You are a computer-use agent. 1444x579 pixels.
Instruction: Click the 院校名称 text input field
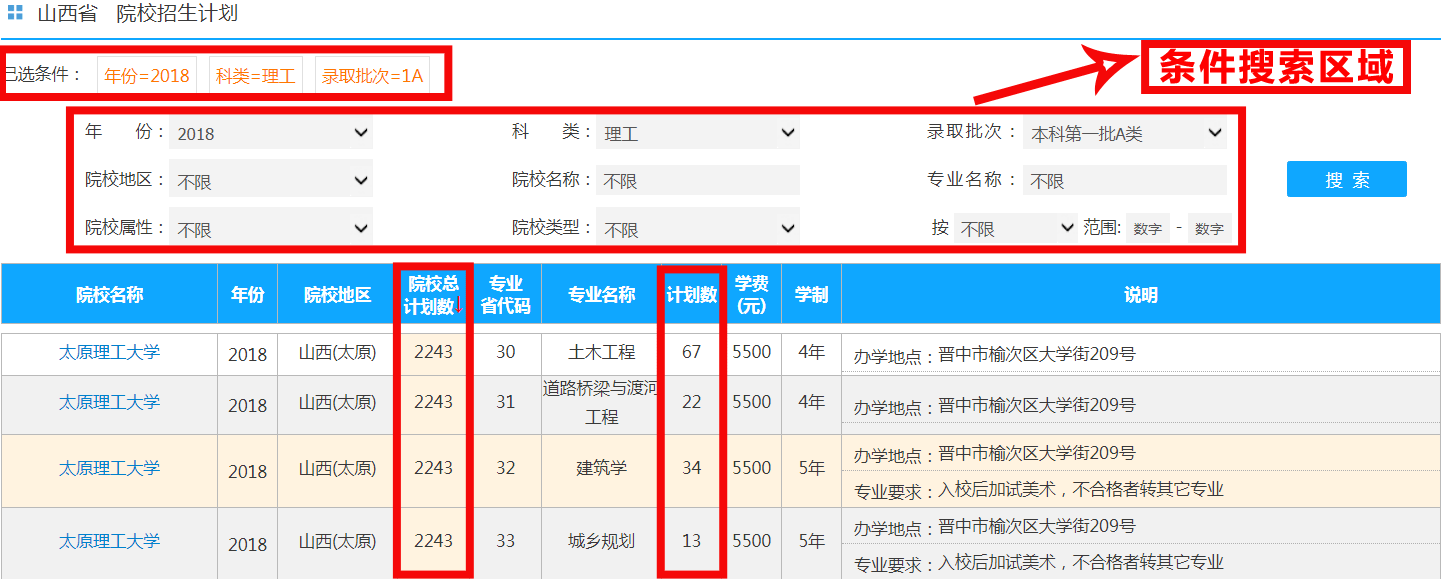point(697,181)
